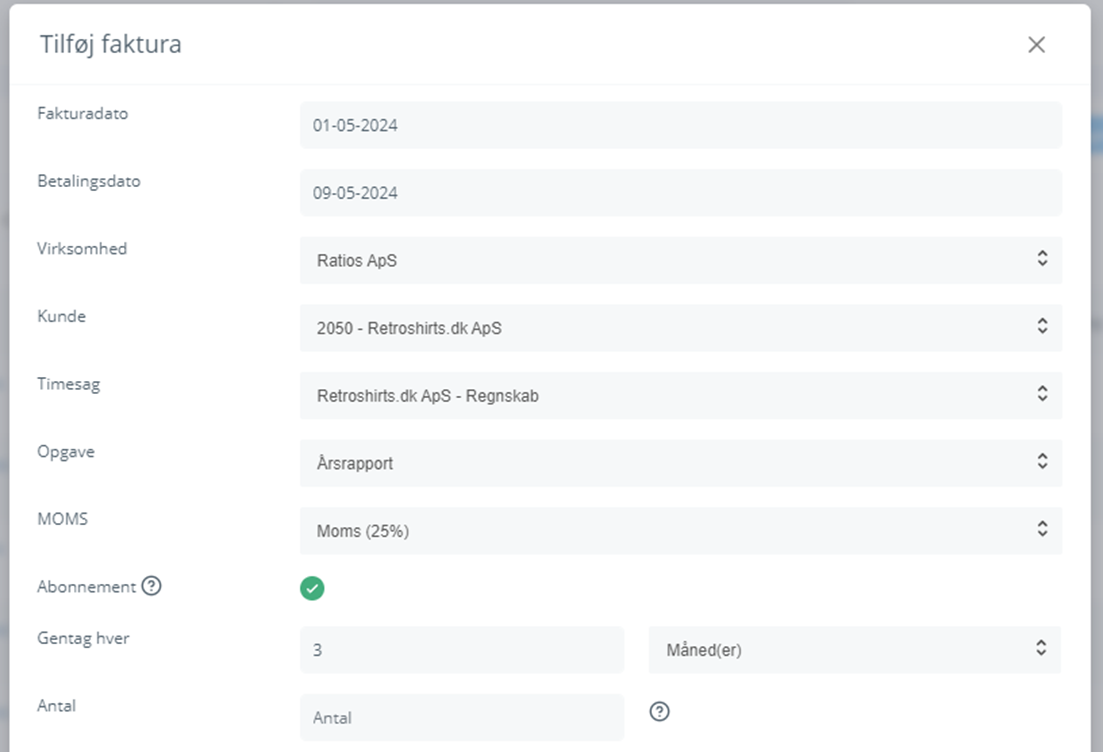Viewport: 1103px width, 752px height.
Task: Click the MOMS label text
Action: tap(62, 519)
